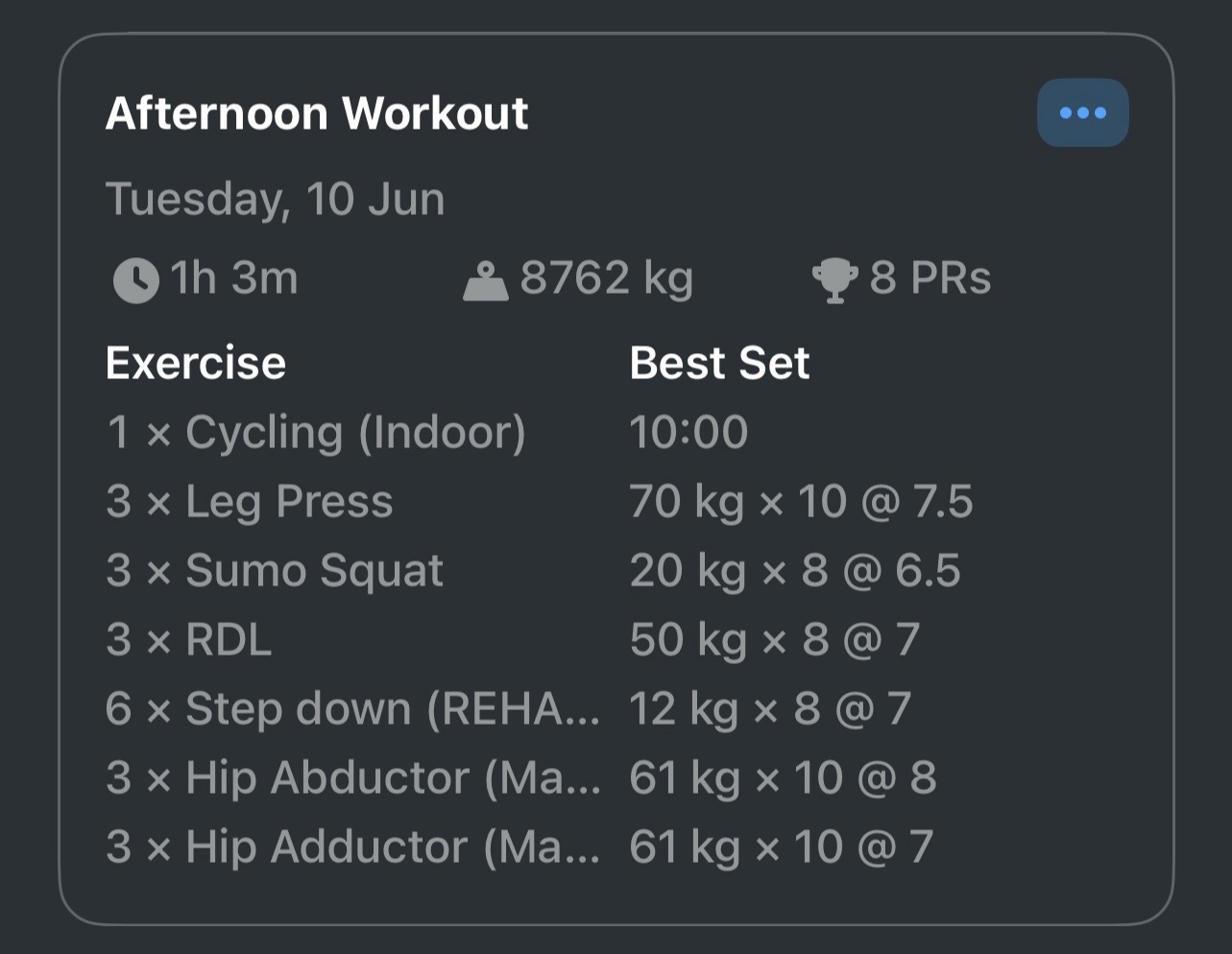1232x954 pixels.
Task: Click the 8762 kg total volume
Action: (606, 278)
